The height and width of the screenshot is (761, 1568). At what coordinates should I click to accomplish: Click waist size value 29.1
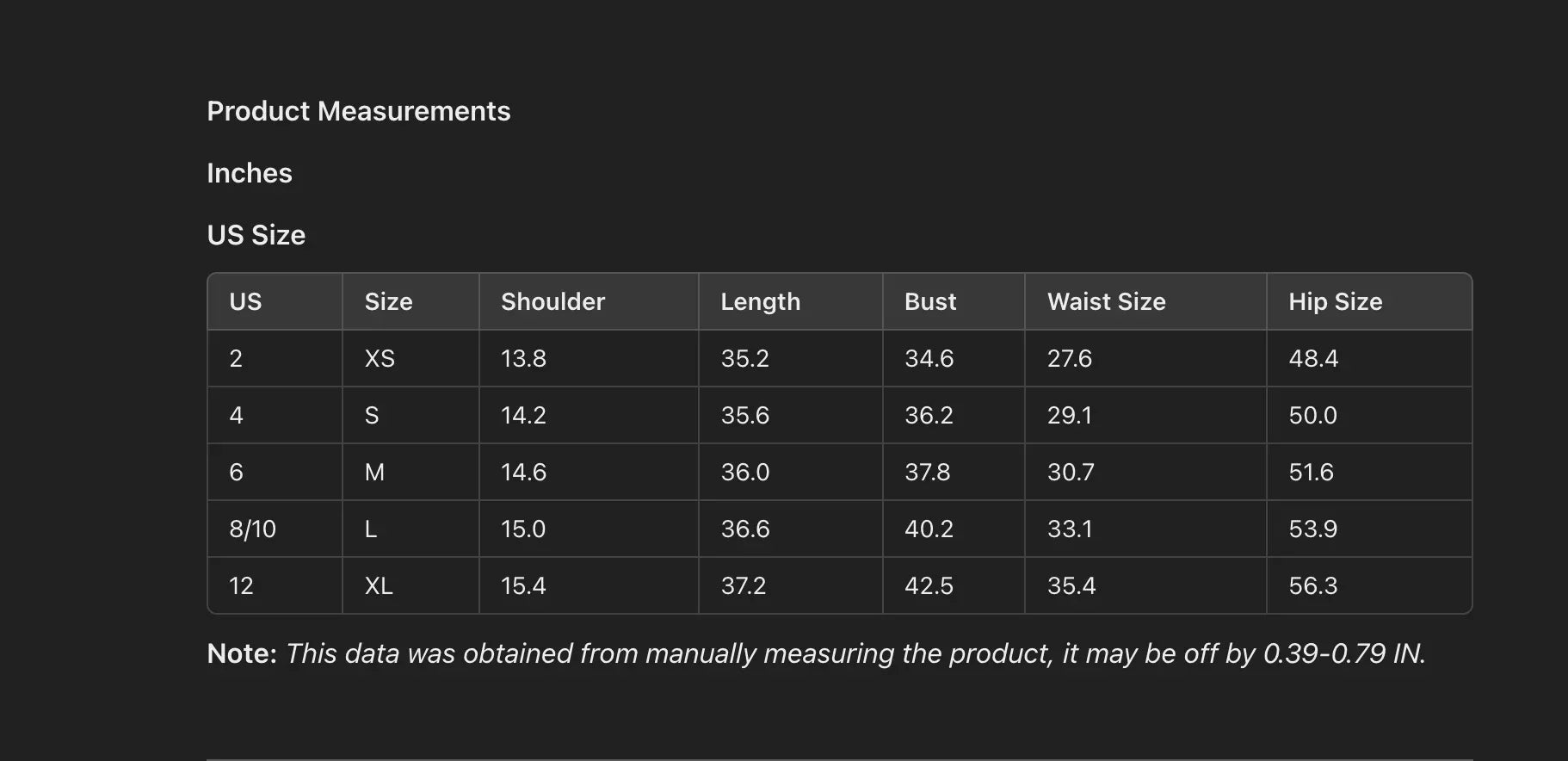point(1069,415)
